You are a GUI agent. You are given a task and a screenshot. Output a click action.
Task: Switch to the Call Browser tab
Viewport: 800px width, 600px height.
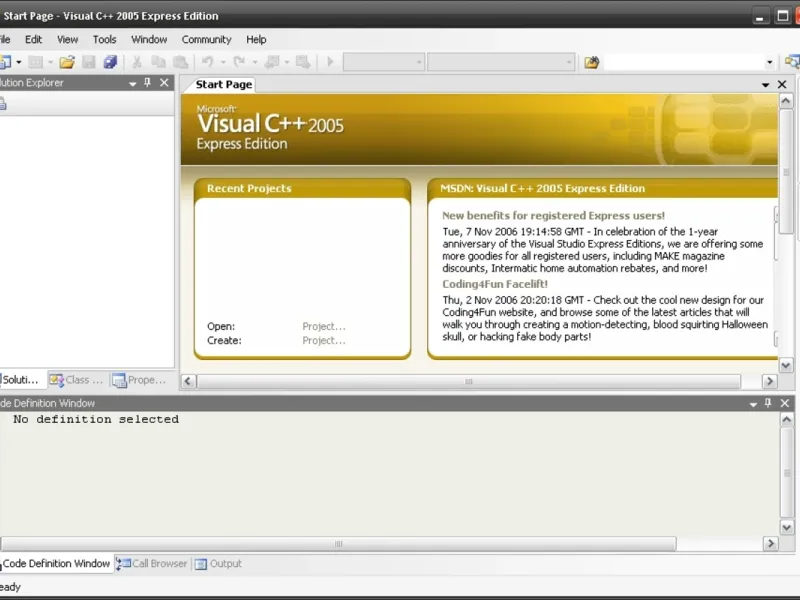(x=152, y=563)
